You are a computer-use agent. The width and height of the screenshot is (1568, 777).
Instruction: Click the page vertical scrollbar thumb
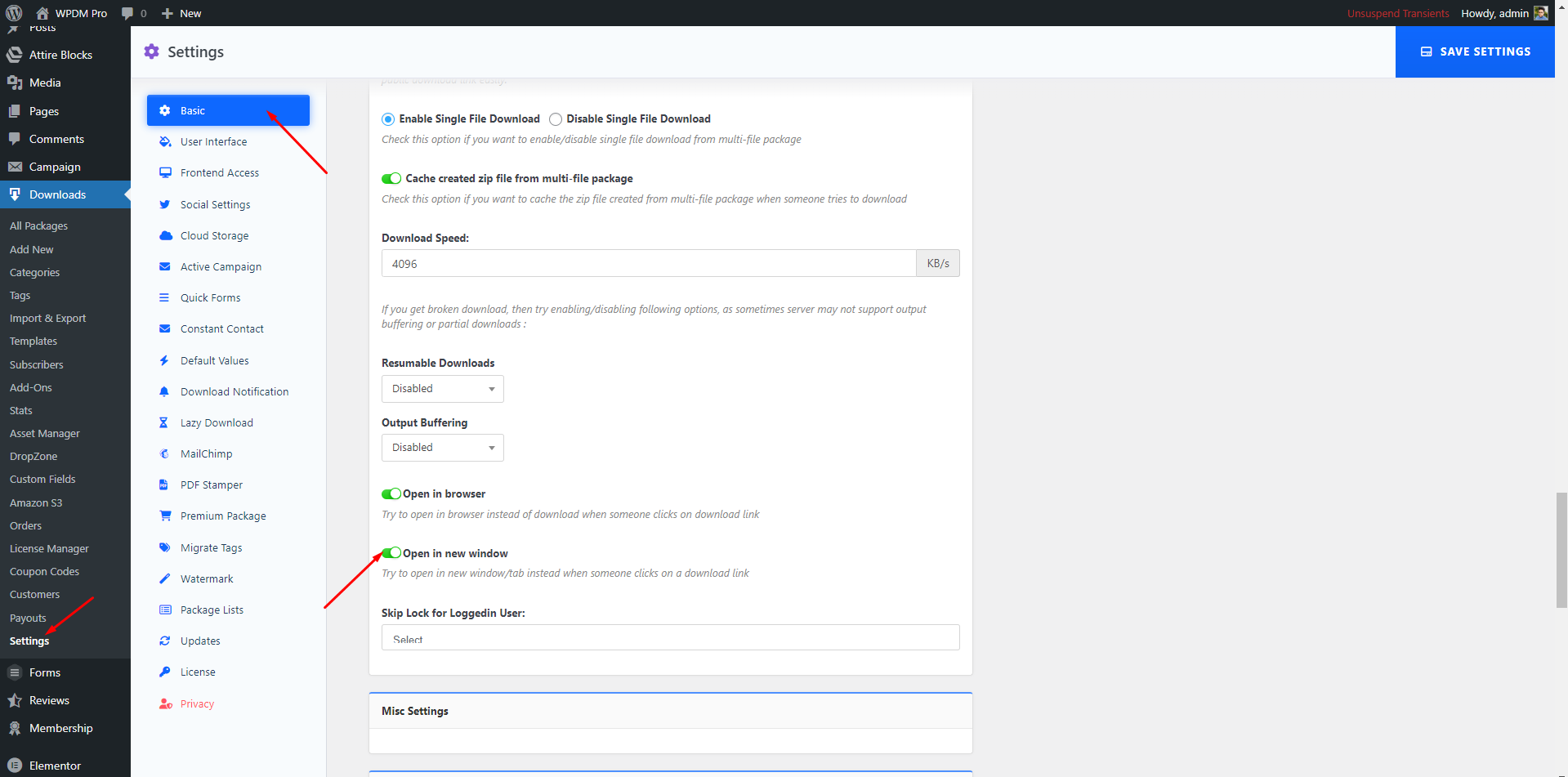(1561, 550)
